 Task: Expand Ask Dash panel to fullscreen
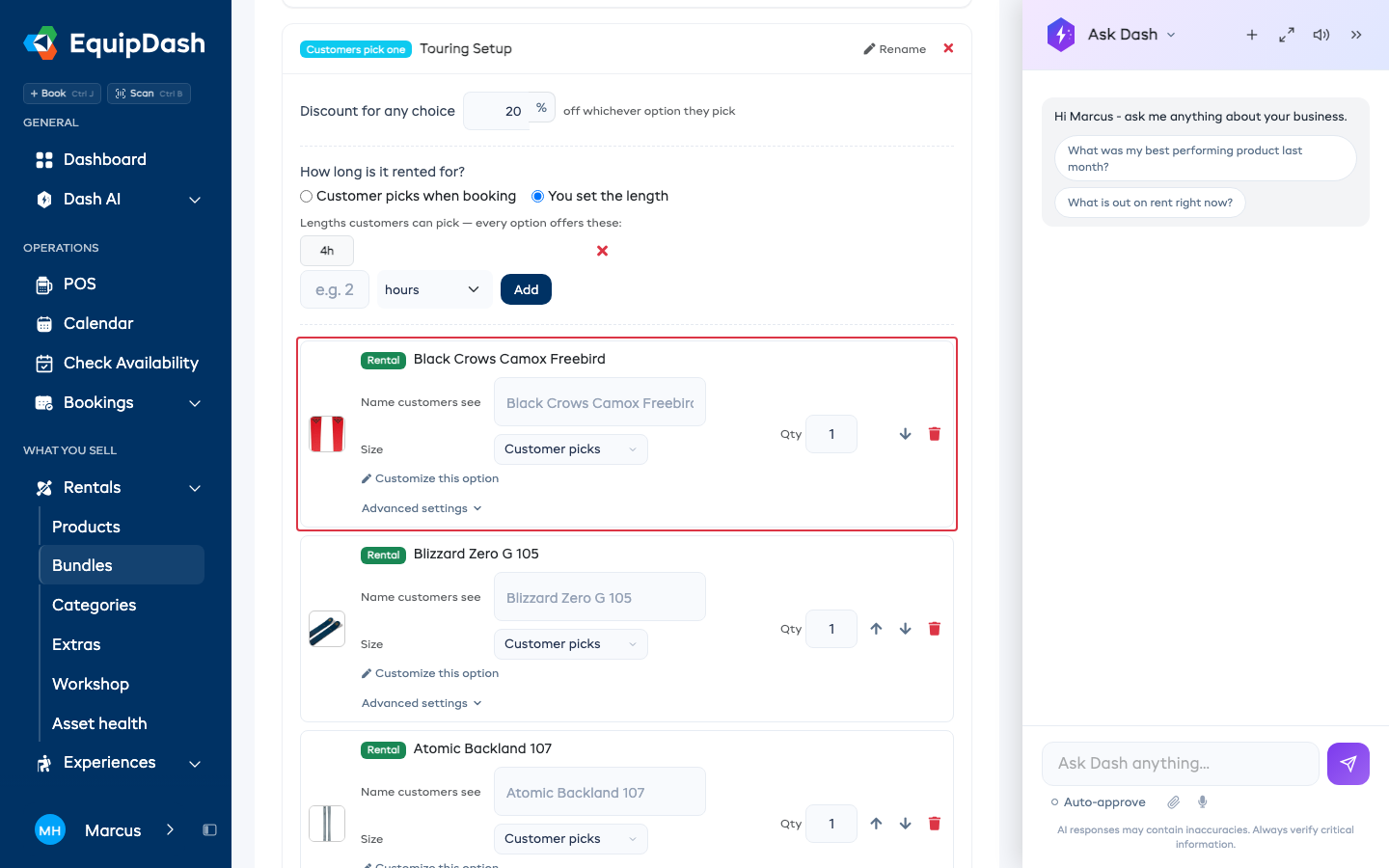coord(1287,35)
